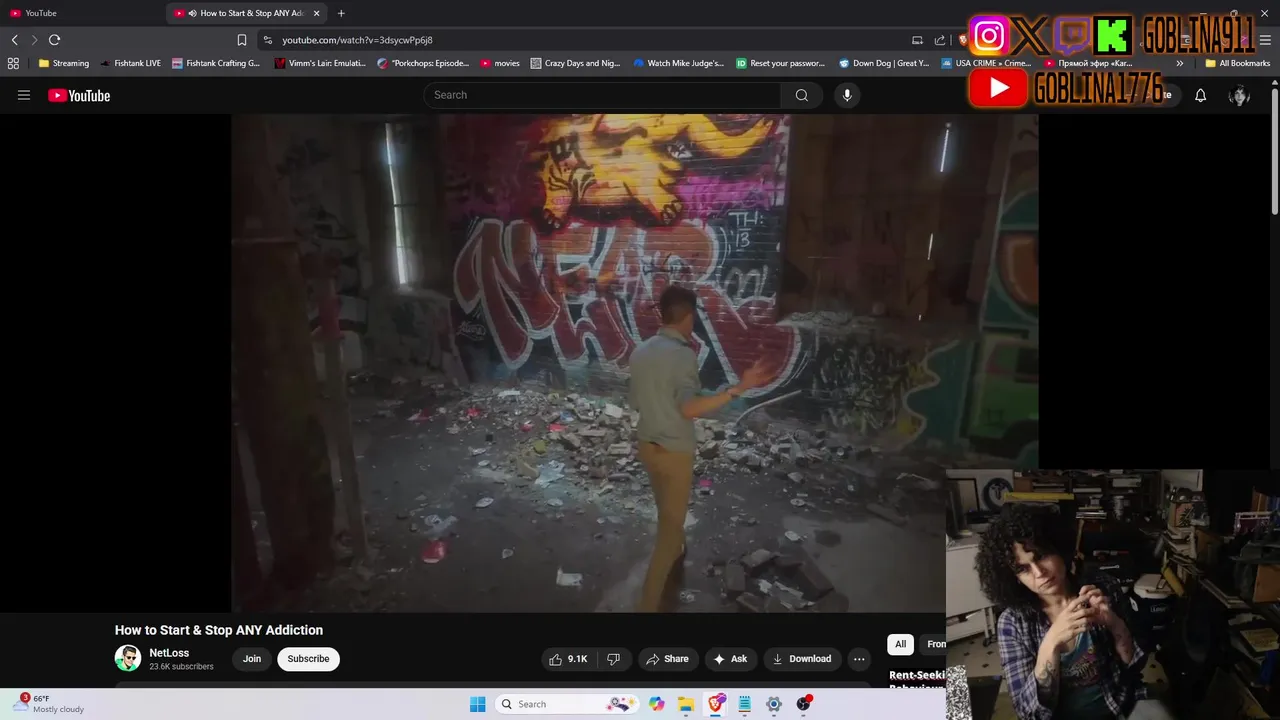Image resolution: width=1280 pixels, height=720 pixels.
Task: Open Watch Mike Judge's bookmark
Action: 679,63
